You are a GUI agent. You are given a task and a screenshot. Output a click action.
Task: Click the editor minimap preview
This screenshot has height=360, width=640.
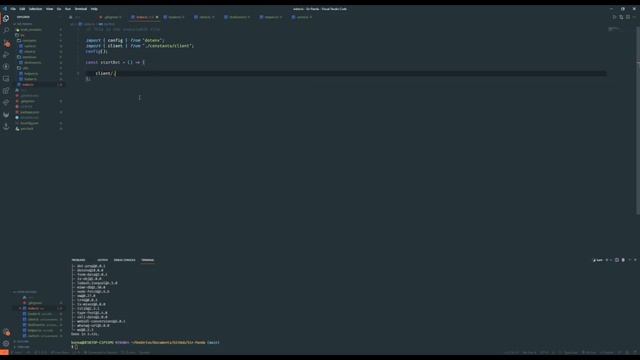614,29
